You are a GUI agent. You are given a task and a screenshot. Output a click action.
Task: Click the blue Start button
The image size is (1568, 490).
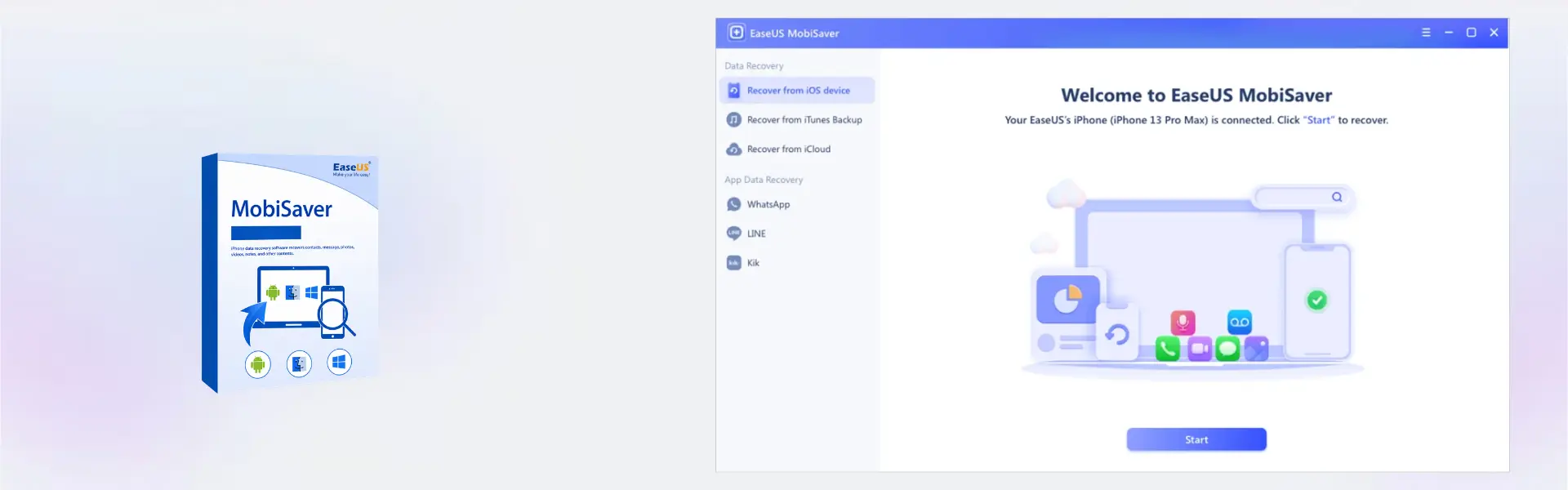point(1196,439)
